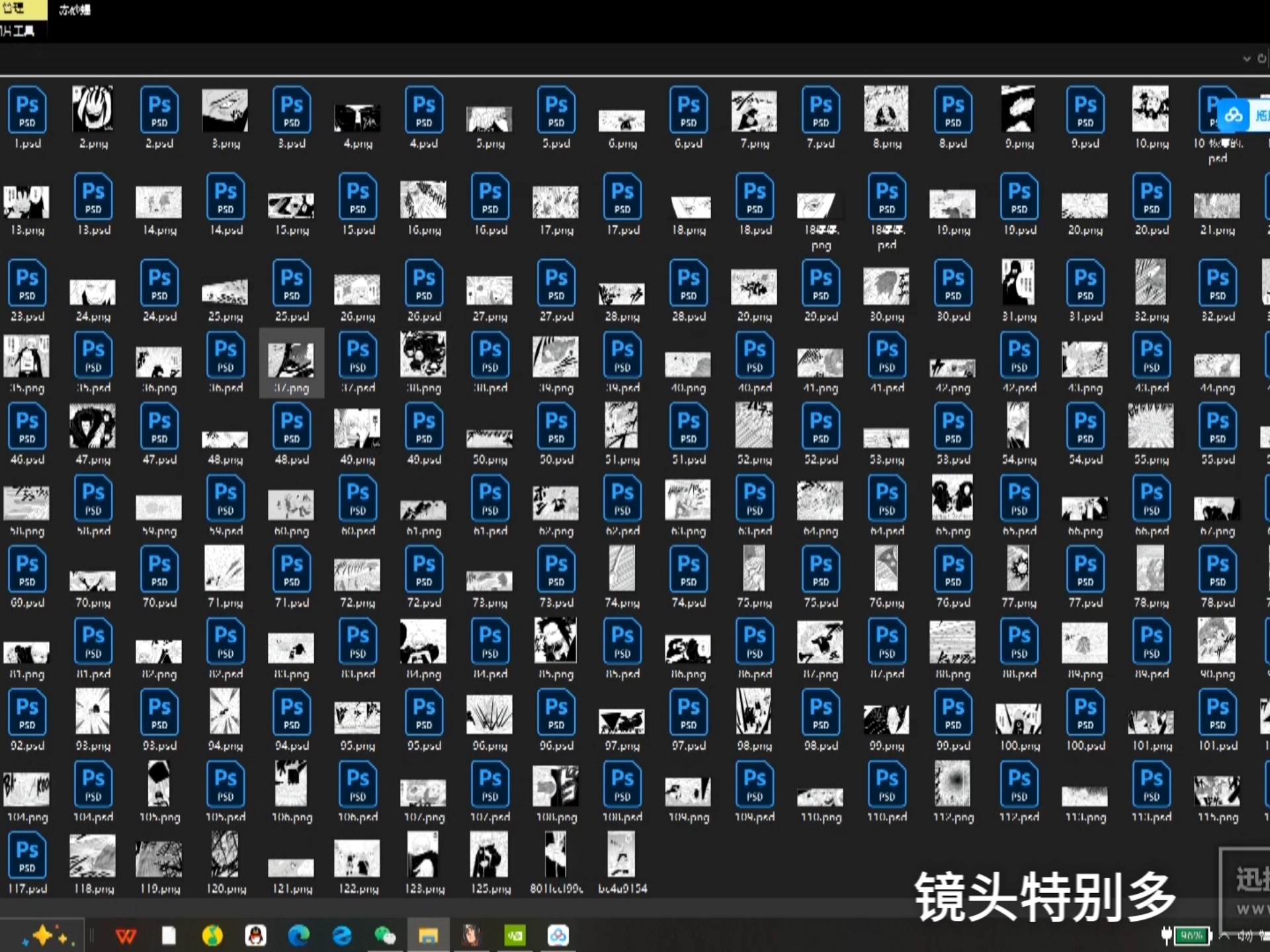The image size is (1270, 952).
Task: Choose the 50.psd Photoshop file
Action: 556,426
